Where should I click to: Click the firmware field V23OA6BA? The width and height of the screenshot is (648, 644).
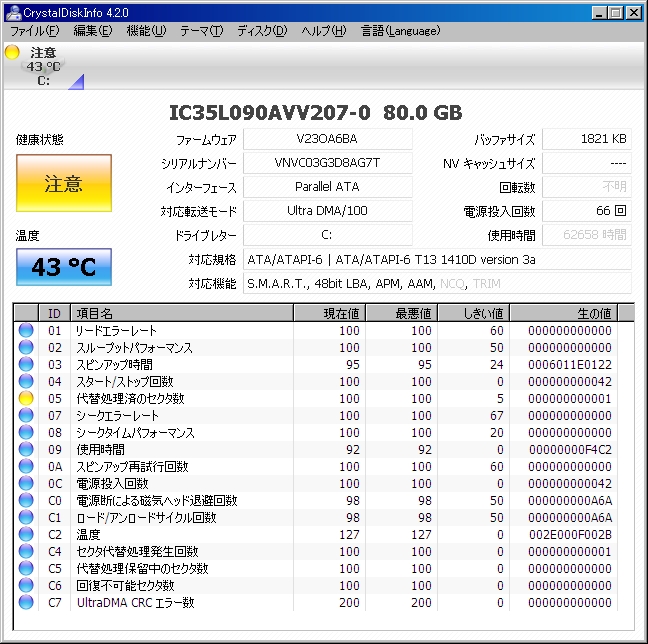[327, 139]
